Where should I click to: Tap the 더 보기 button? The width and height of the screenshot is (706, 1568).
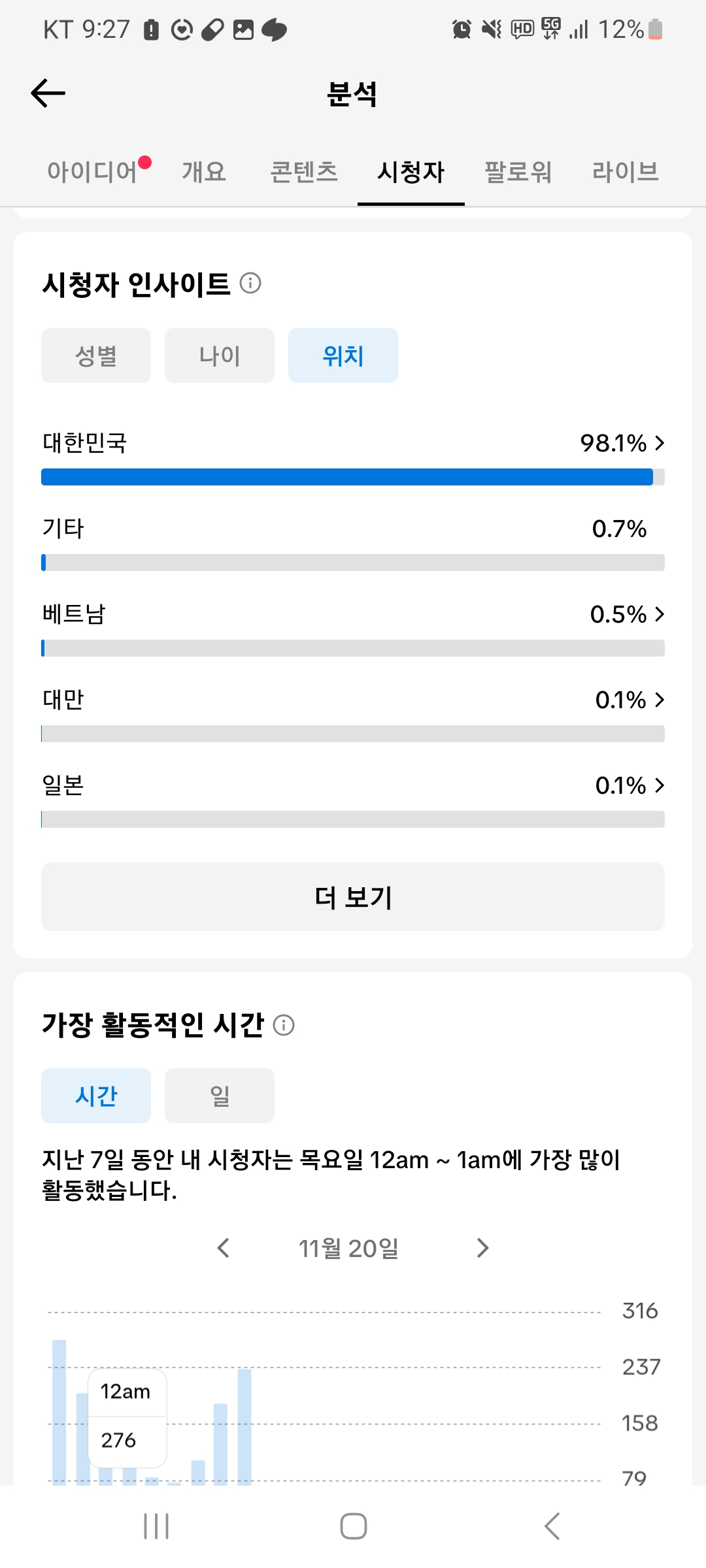353,897
